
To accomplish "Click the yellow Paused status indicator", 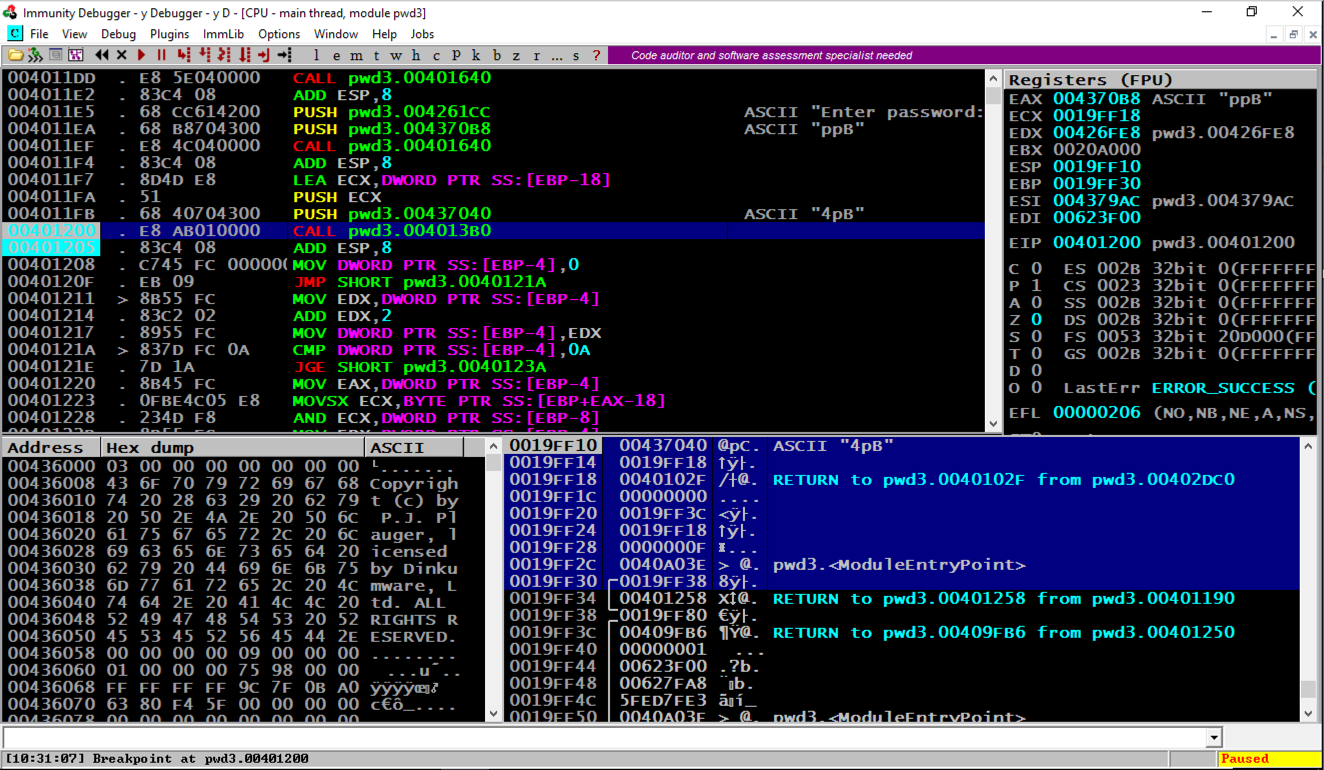I will point(1269,759).
